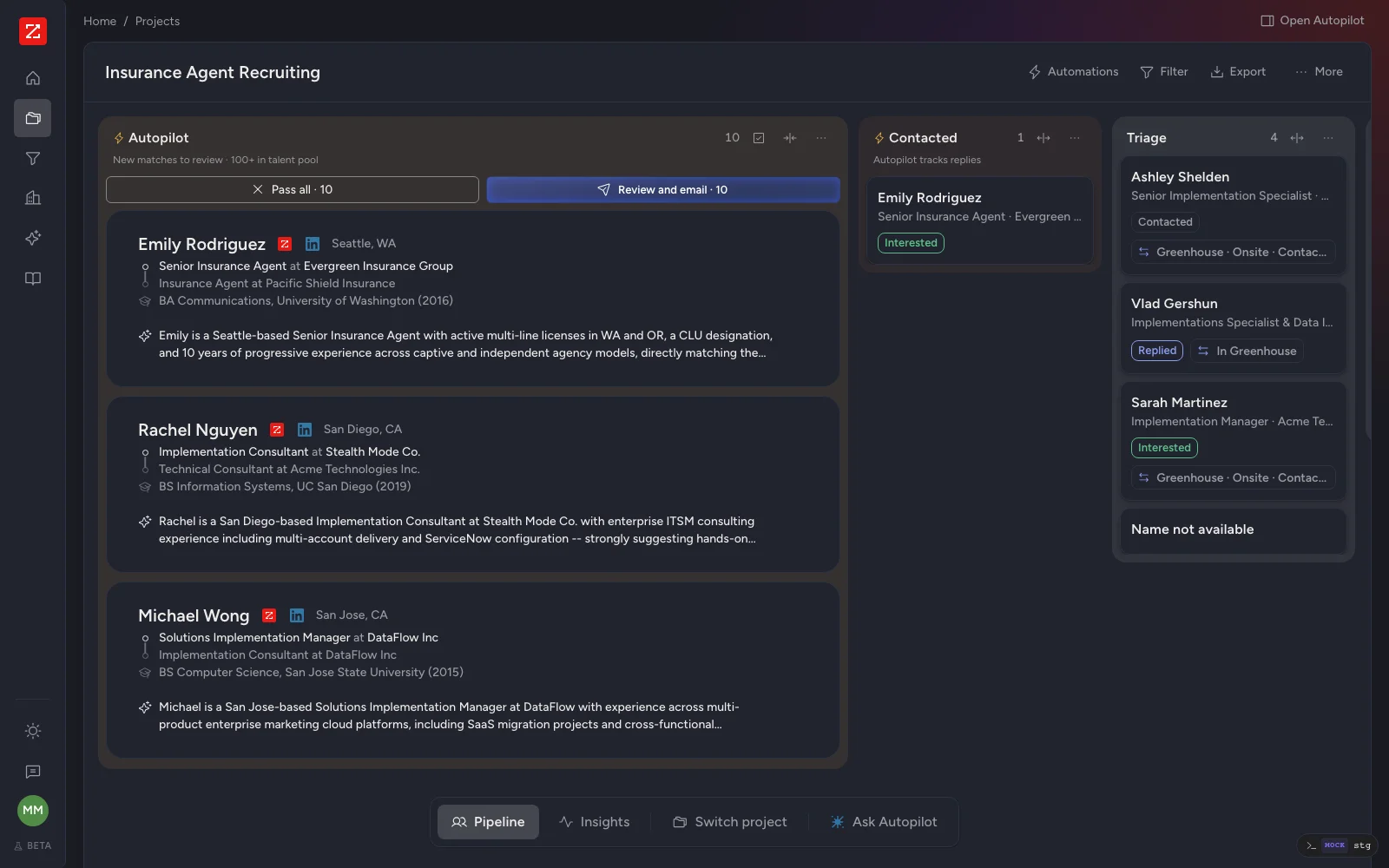Open the Projects folder sidebar icon
Image resolution: width=1389 pixels, height=868 pixels.
tap(33, 118)
